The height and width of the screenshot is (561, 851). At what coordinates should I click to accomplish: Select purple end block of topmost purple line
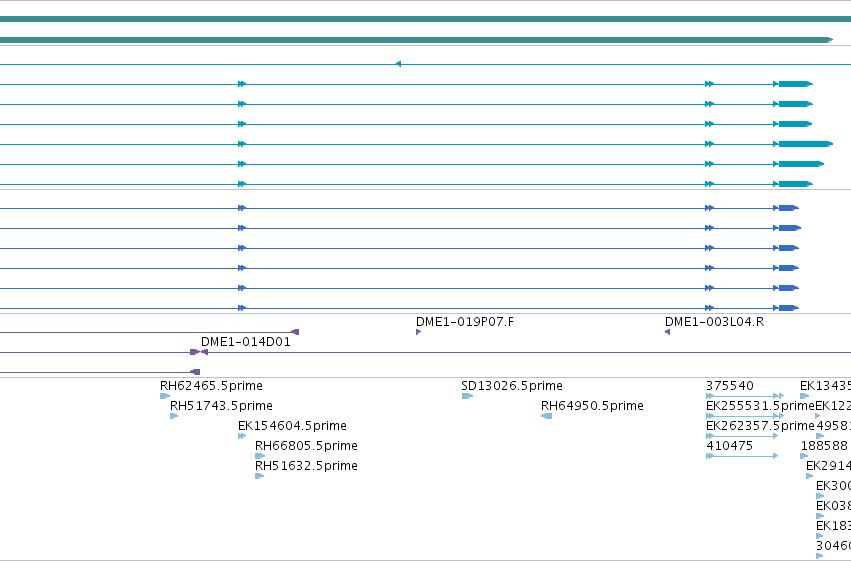[x=295, y=332]
